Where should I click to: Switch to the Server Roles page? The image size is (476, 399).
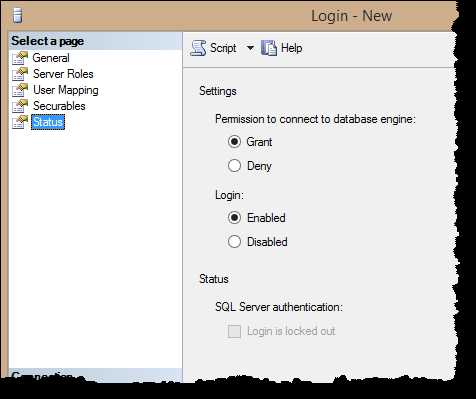63,74
